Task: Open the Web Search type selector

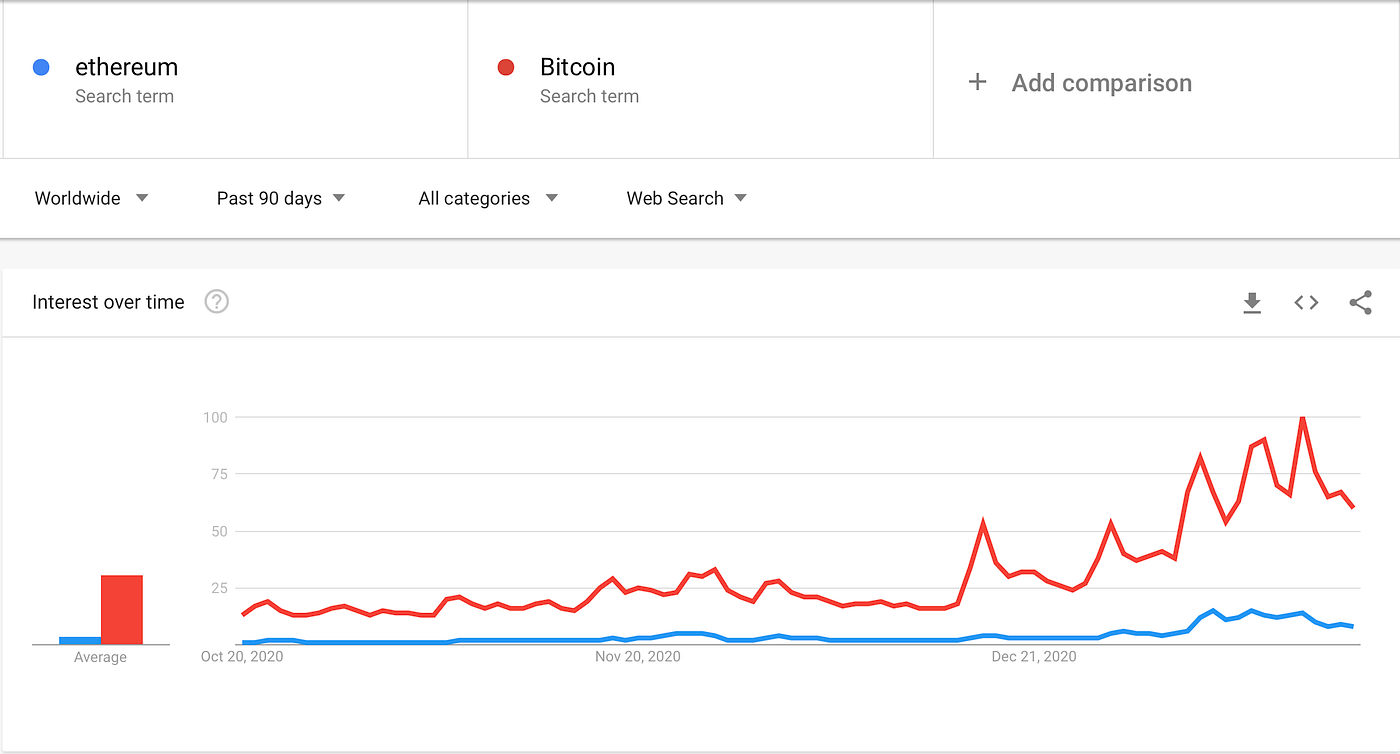Action: (686, 198)
